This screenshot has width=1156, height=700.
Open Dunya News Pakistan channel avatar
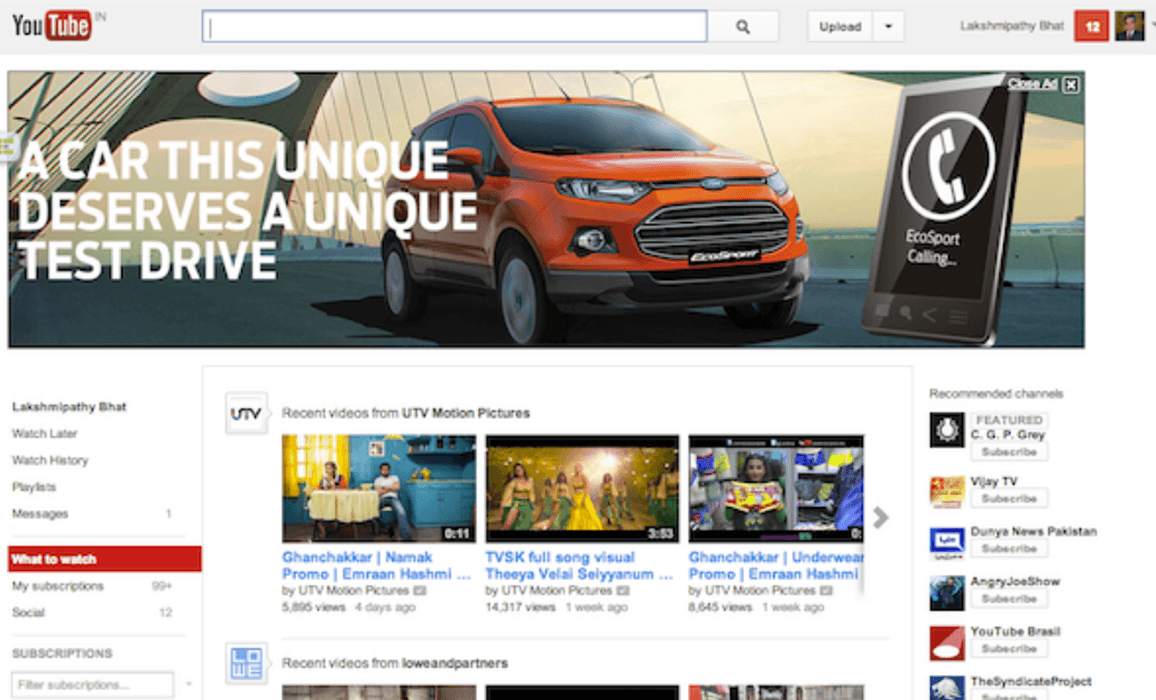947,542
